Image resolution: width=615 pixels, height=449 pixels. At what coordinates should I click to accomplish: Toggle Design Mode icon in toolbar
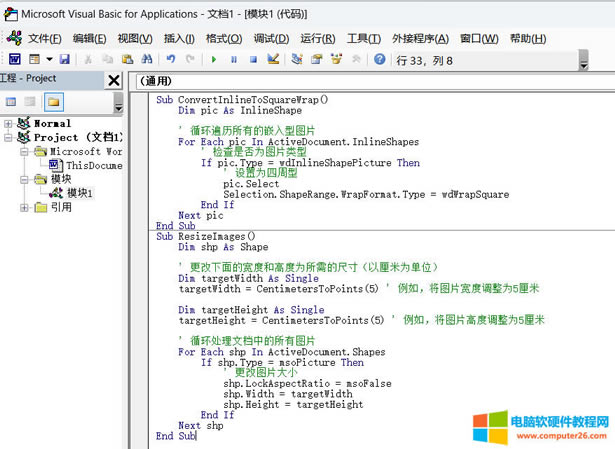(274, 60)
